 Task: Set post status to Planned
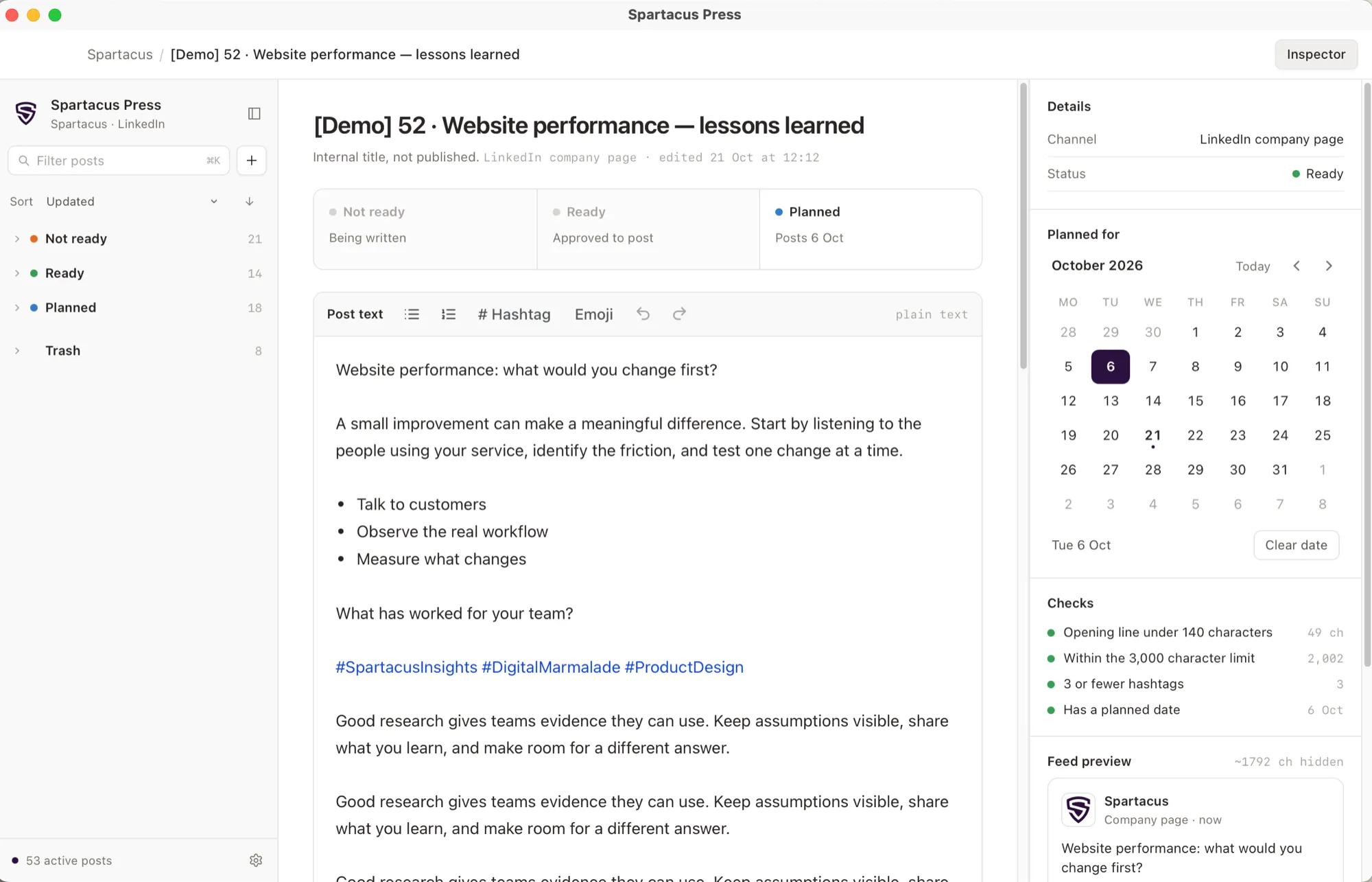[871, 229]
